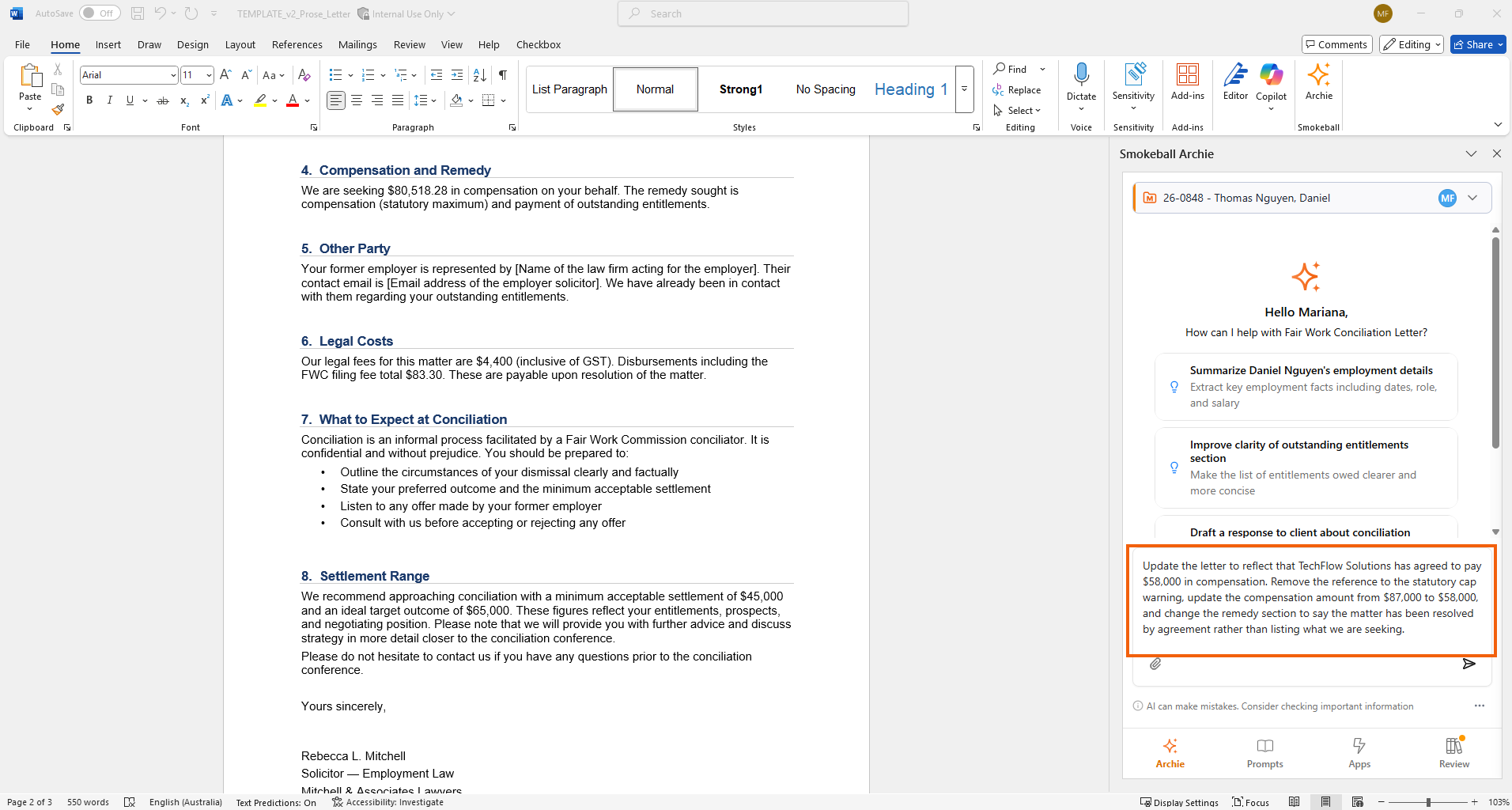
Task: Open the font name dropdown
Action: 173,75
